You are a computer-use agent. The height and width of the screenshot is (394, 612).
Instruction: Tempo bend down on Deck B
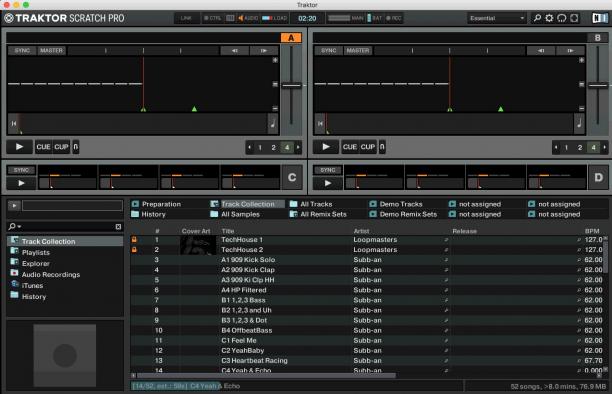(x=541, y=50)
